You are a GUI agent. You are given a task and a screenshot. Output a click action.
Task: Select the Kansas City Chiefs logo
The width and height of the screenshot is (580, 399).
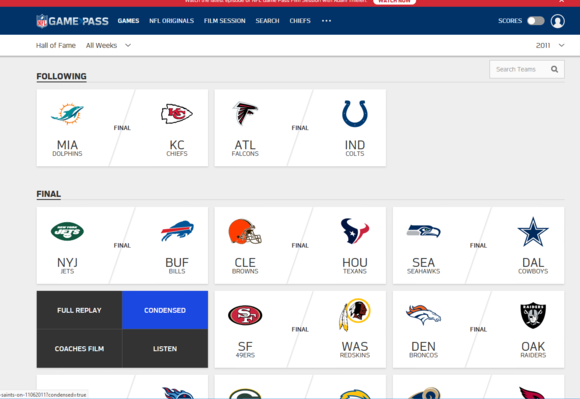coord(176,114)
